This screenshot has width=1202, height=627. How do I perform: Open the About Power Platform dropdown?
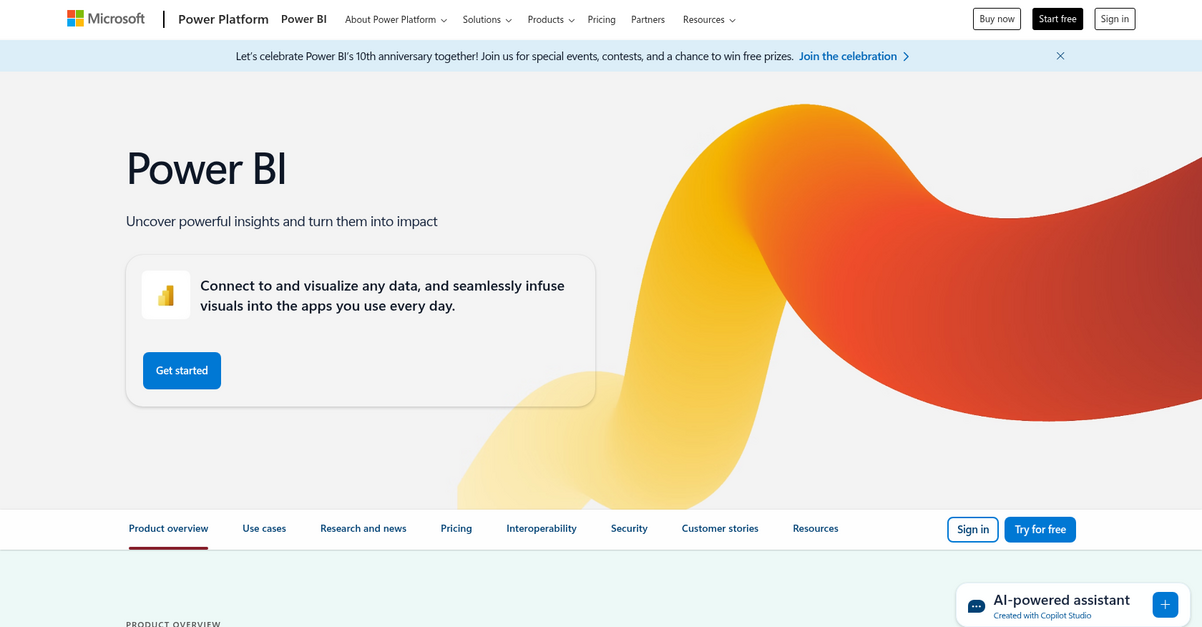tap(396, 19)
